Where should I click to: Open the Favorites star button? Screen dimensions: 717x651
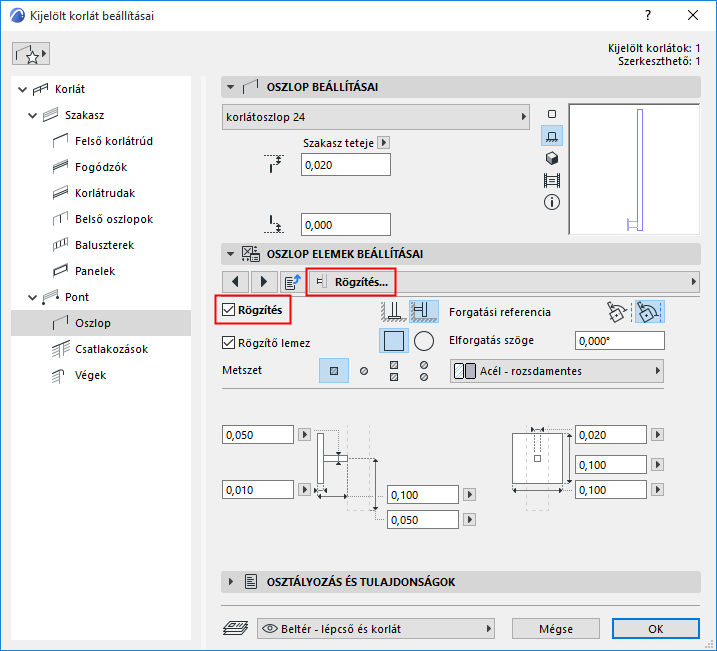[x=31, y=54]
